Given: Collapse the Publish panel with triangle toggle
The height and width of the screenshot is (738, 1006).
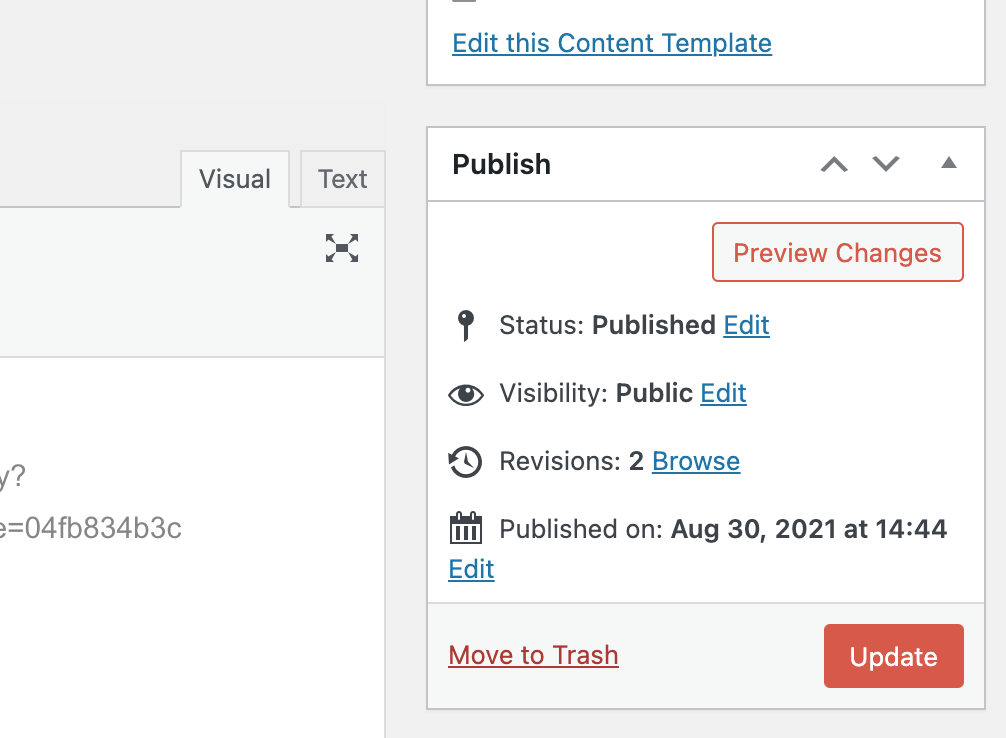Looking at the screenshot, I should (x=949, y=163).
